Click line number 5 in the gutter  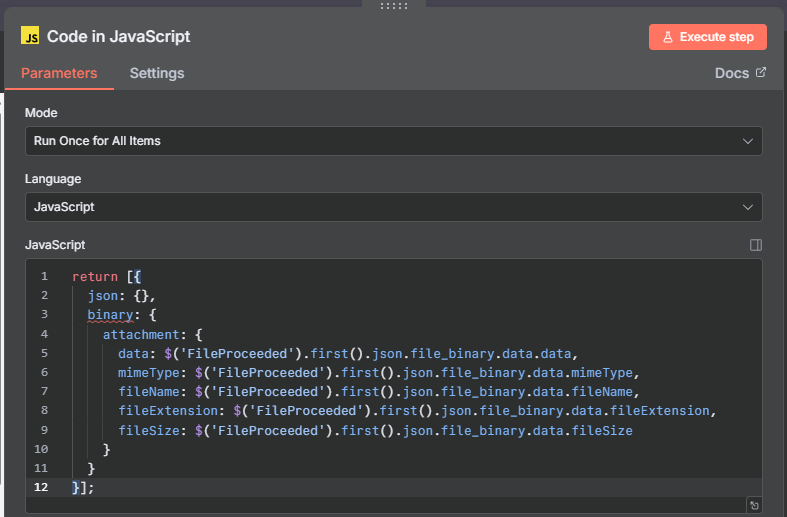click(45, 353)
